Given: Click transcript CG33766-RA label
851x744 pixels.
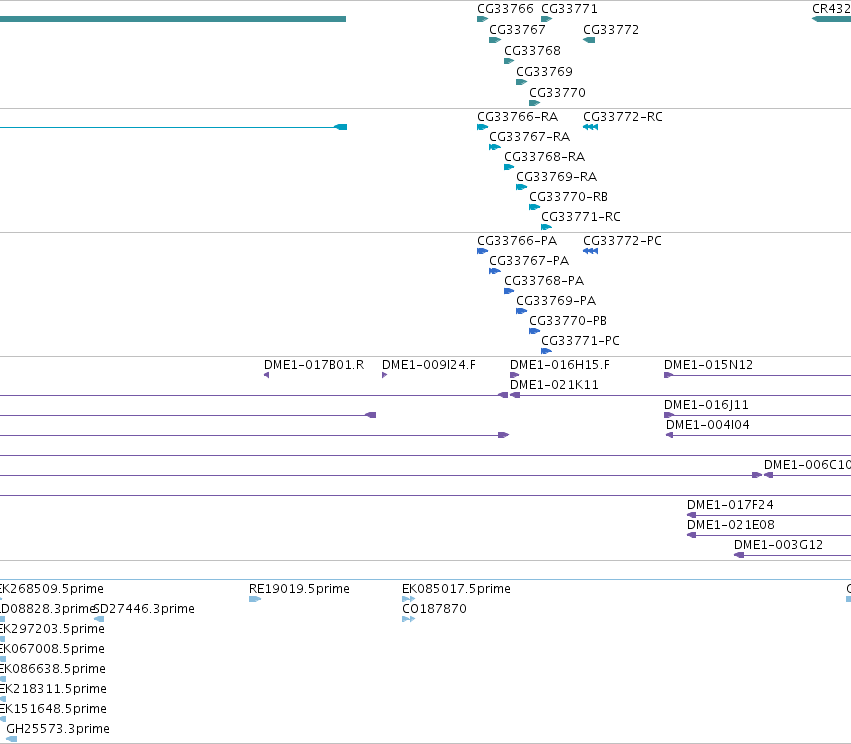Looking at the screenshot, I should coord(517,117).
